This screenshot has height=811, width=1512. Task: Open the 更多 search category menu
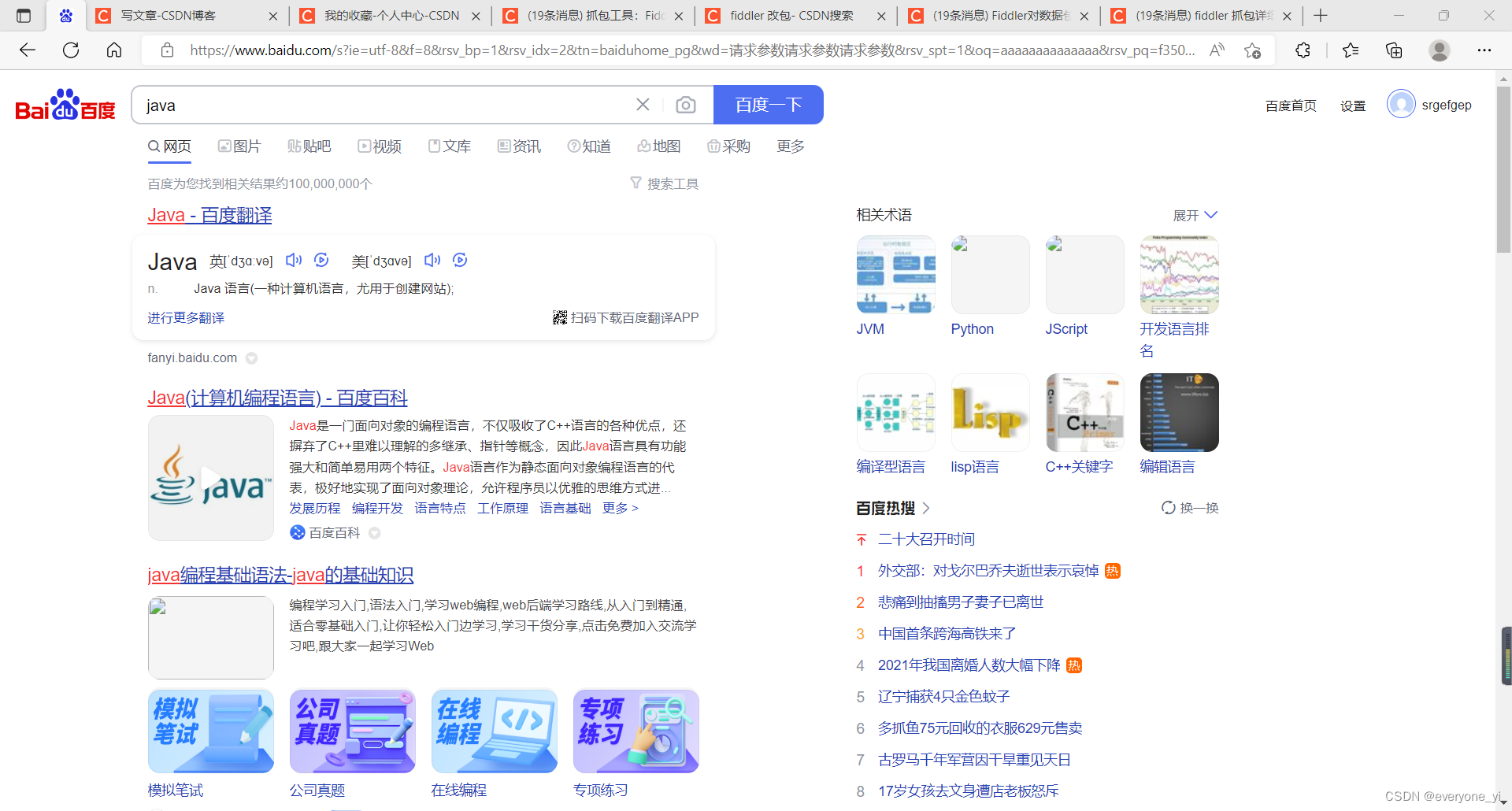coord(791,146)
